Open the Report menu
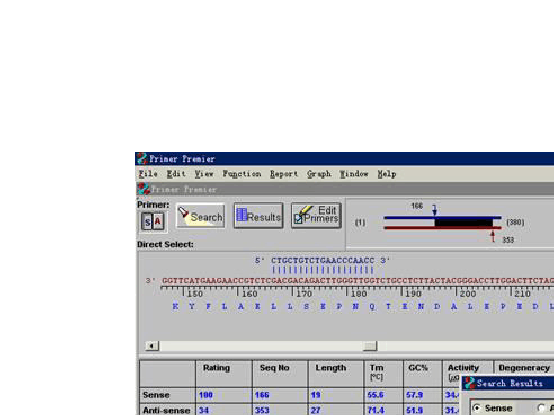Screen dimensions: 554x415 (284, 174)
